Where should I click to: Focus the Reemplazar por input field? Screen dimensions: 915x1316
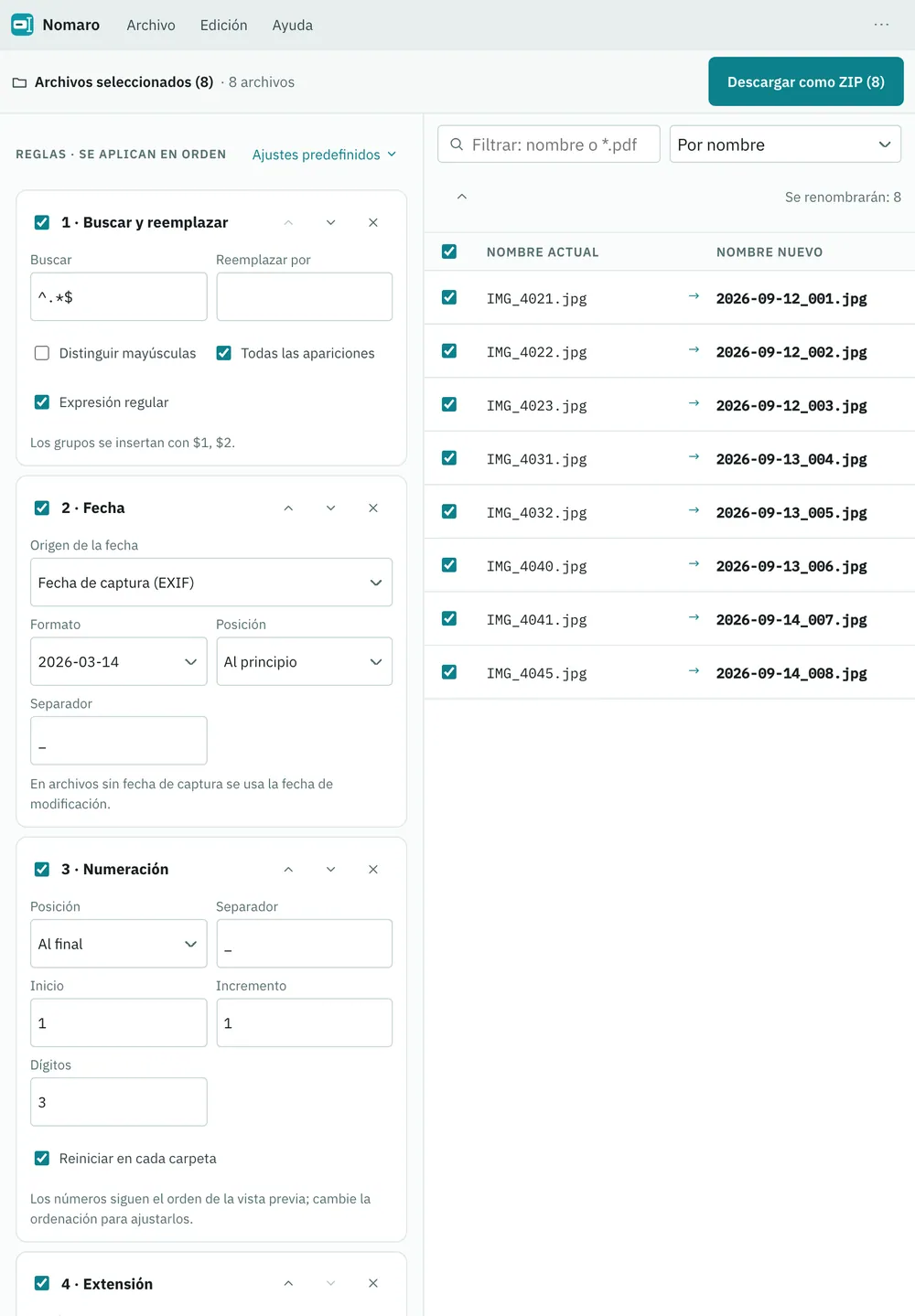point(304,296)
